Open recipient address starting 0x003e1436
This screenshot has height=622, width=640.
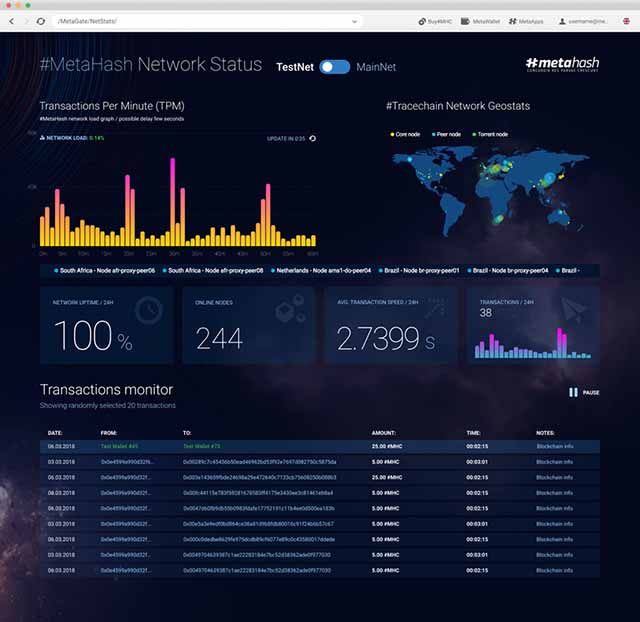pos(260,478)
